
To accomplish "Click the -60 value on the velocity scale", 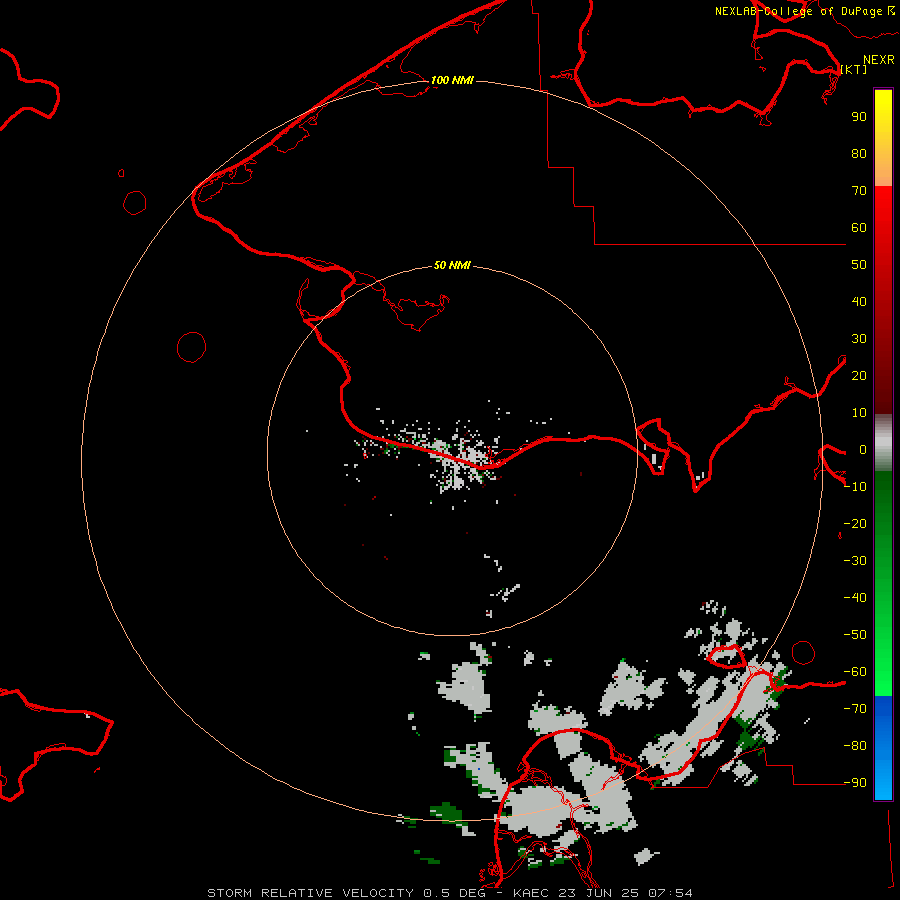I will [x=855, y=672].
